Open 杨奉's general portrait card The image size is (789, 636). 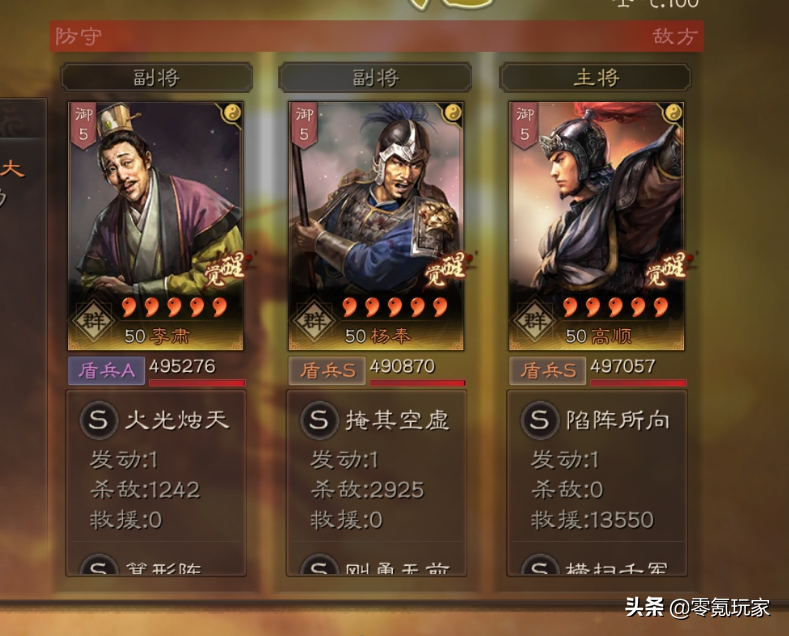pos(376,226)
